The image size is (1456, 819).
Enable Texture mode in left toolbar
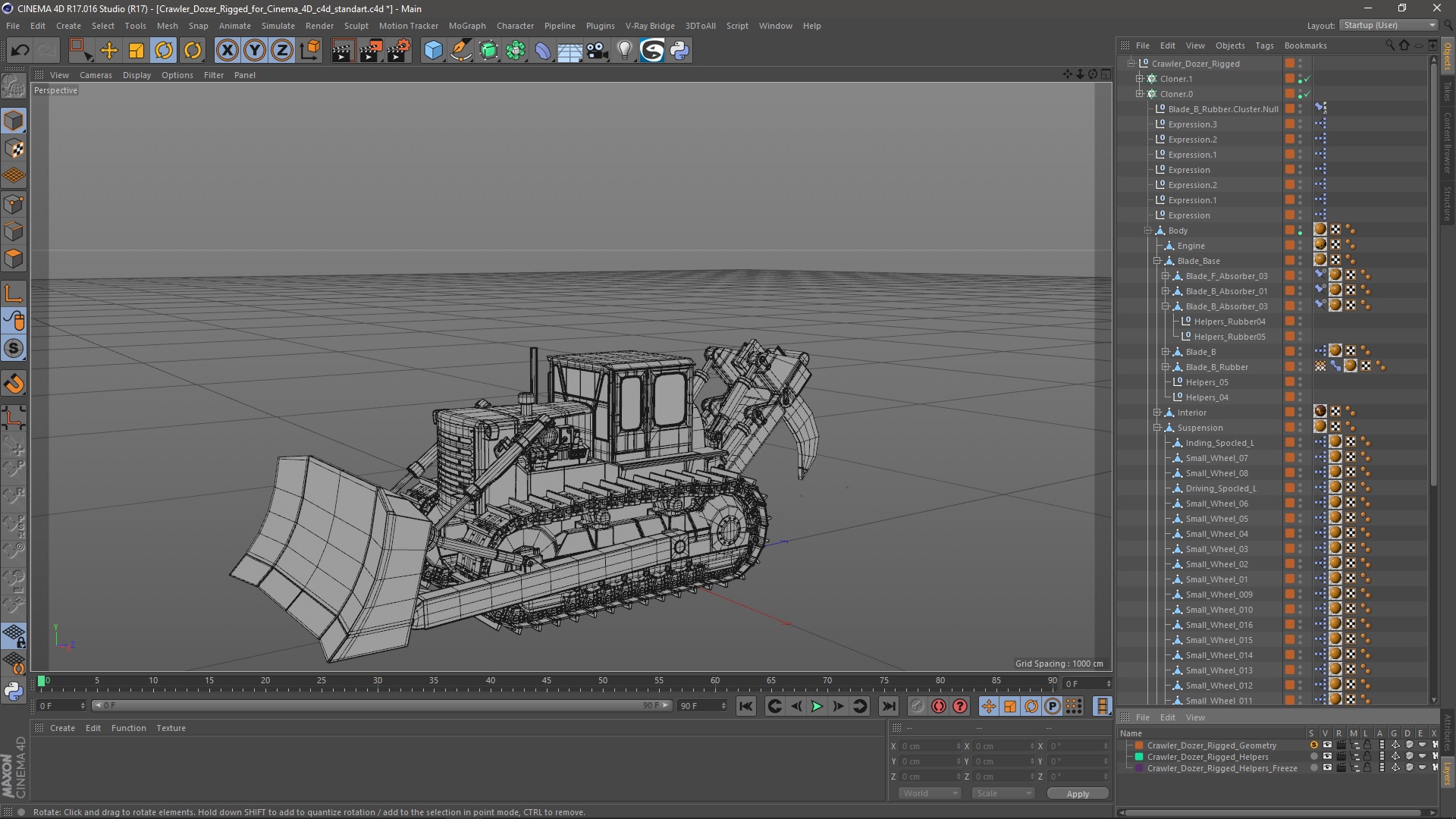pyautogui.click(x=14, y=149)
